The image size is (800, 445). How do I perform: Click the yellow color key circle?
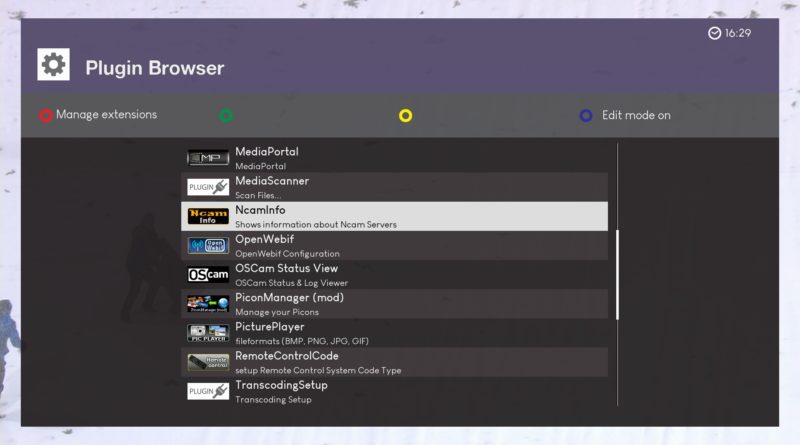pyautogui.click(x=406, y=115)
